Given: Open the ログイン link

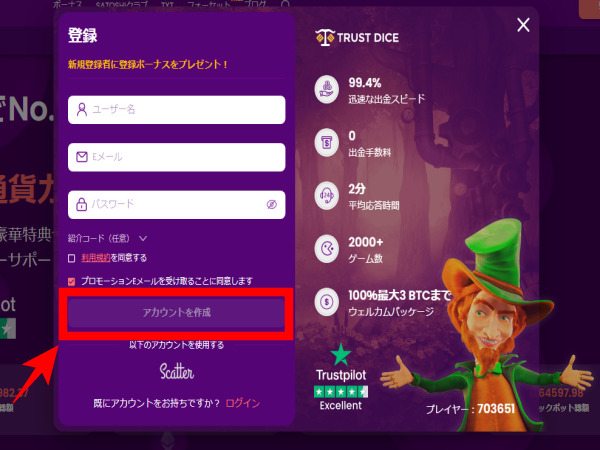Looking at the screenshot, I should click(x=243, y=403).
